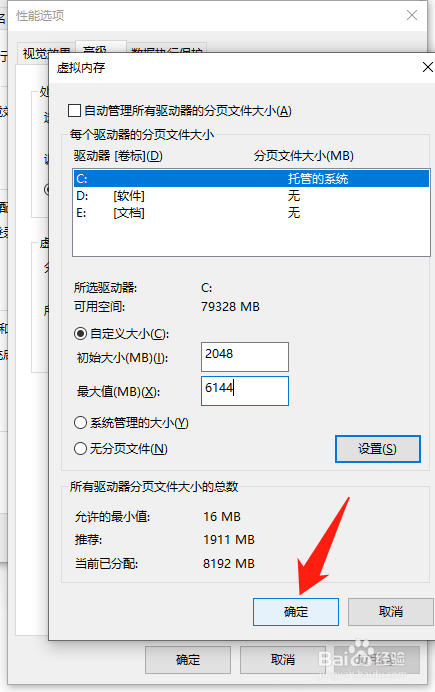Click the 1911 MB recommended value

[229, 540]
